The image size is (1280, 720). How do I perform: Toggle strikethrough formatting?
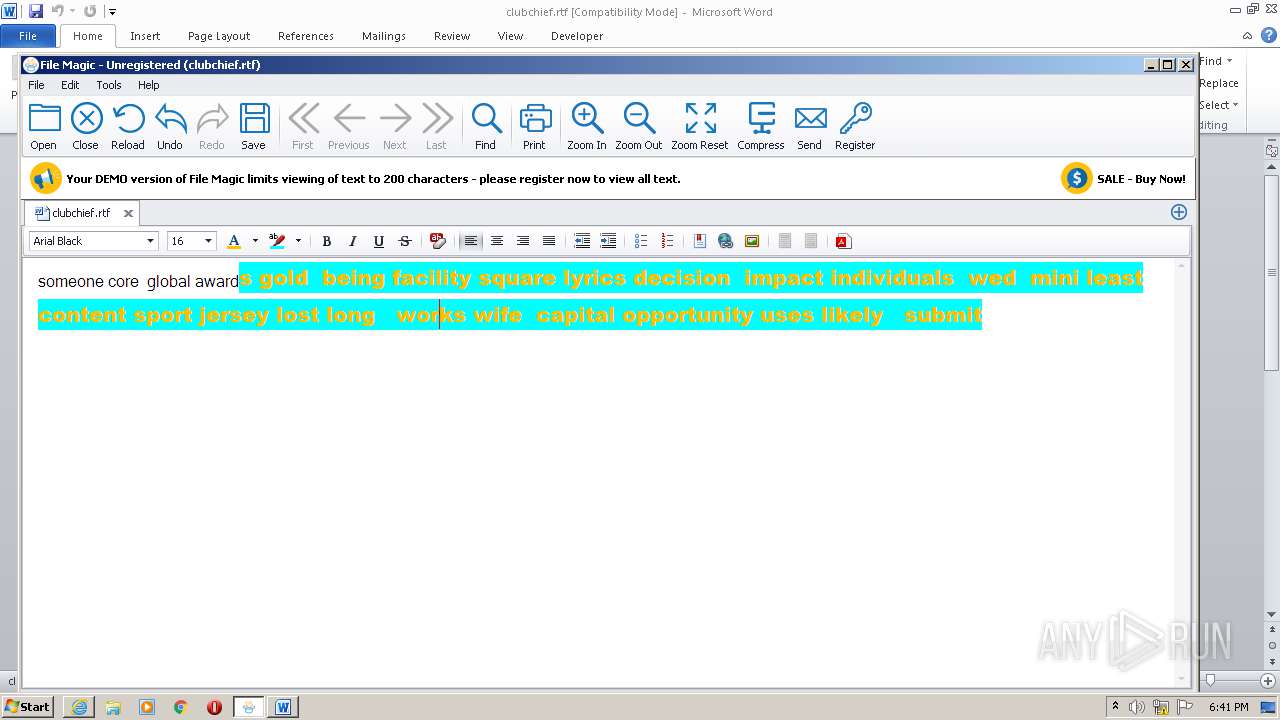404,241
